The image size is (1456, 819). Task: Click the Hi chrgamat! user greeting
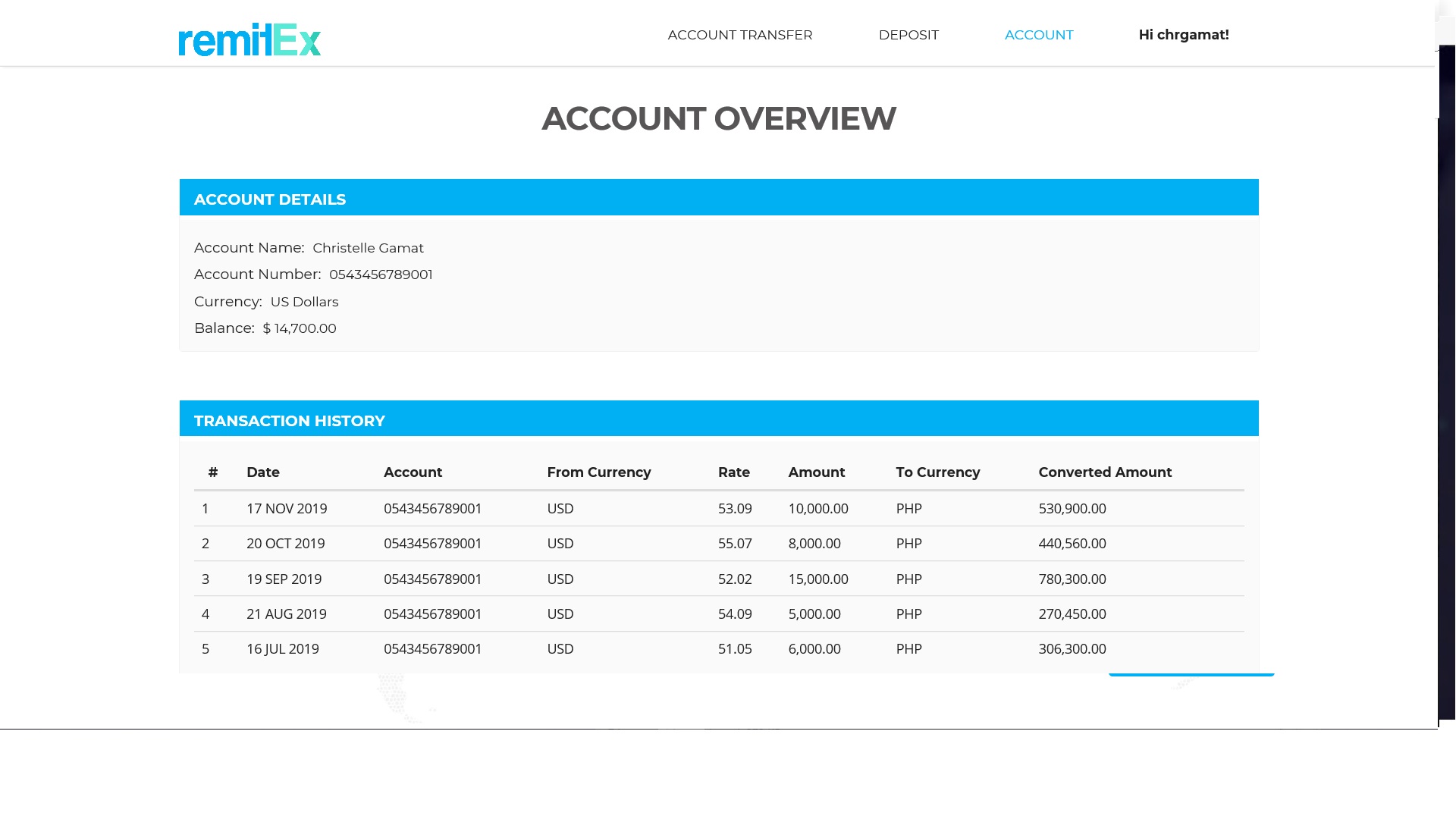tap(1183, 35)
